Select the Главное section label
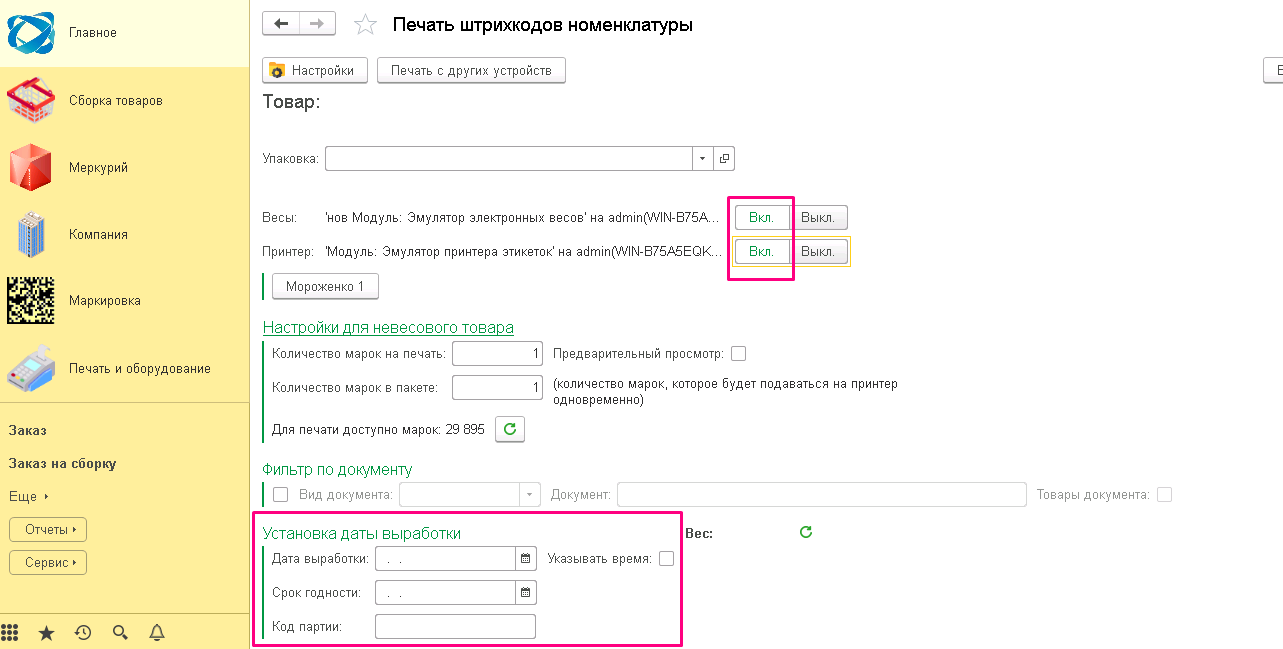The image size is (1283, 649). coord(93,33)
